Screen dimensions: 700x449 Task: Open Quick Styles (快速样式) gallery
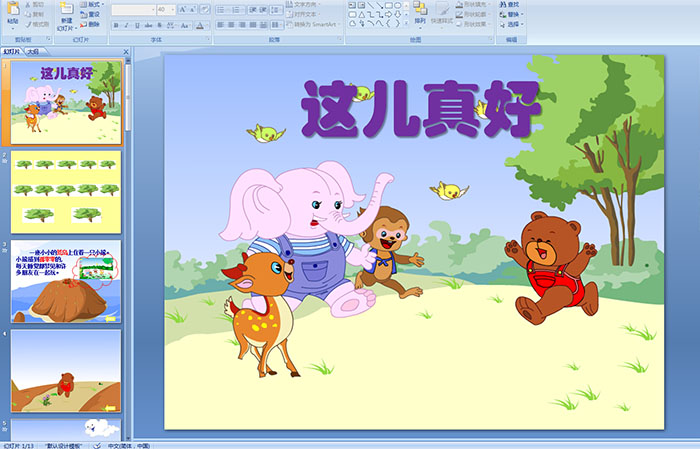442,15
